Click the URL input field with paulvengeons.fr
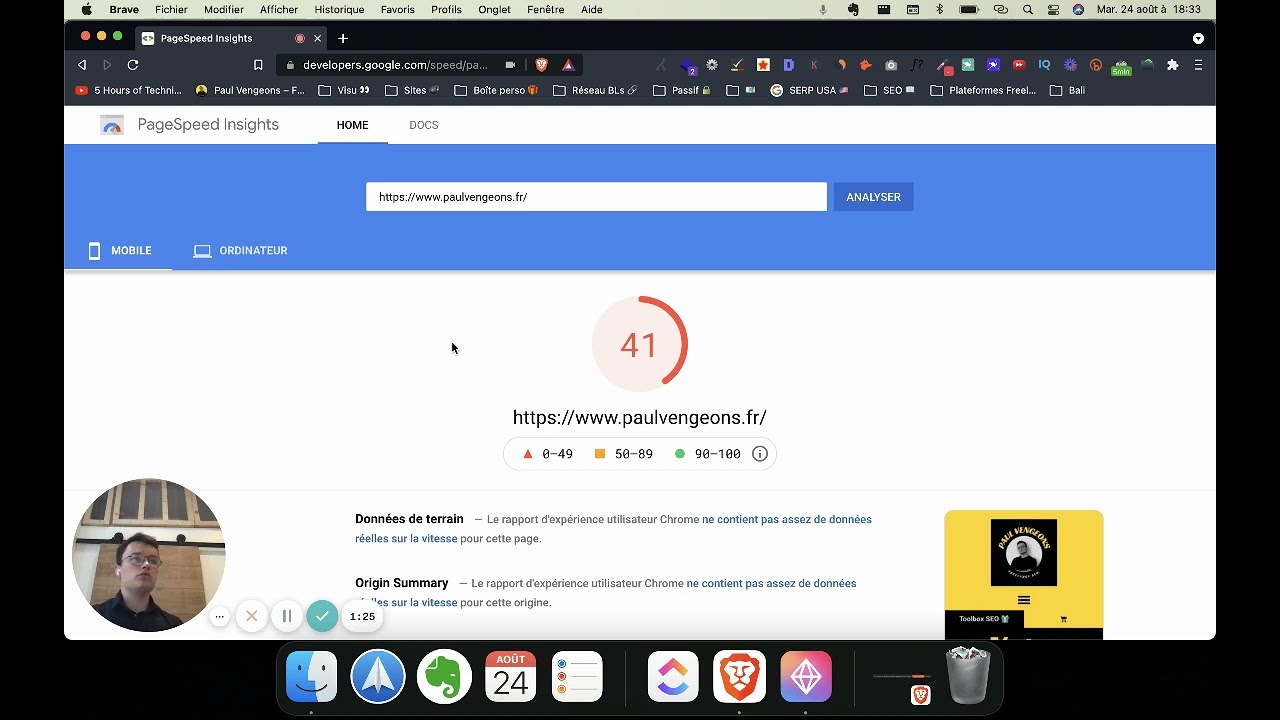 click(x=596, y=197)
